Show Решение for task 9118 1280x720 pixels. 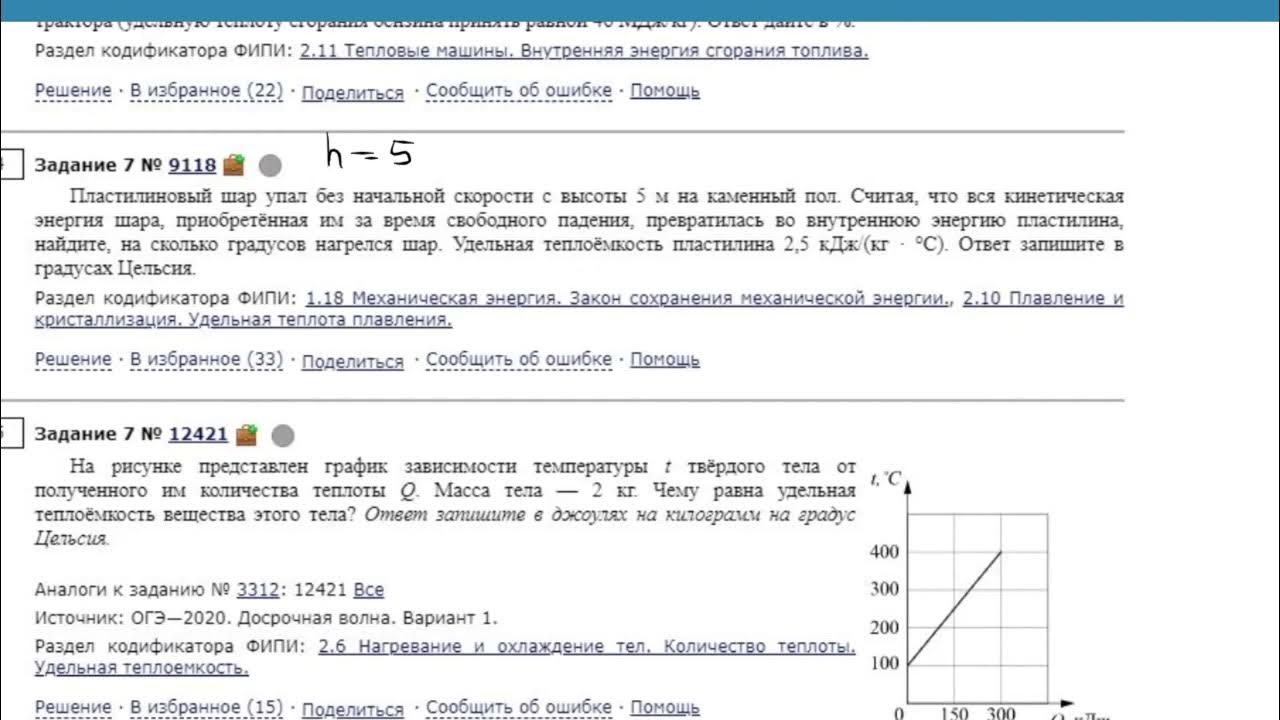pos(73,359)
